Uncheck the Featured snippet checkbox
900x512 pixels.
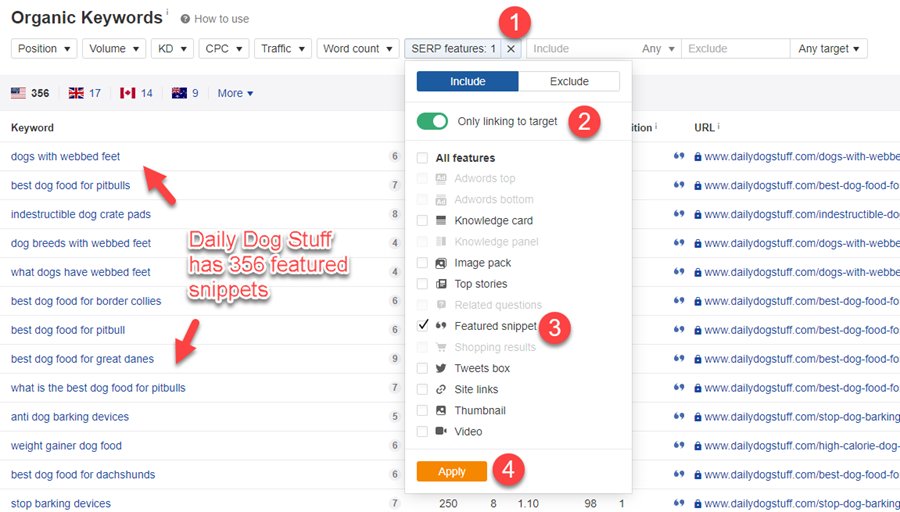[x=423, y=326]
